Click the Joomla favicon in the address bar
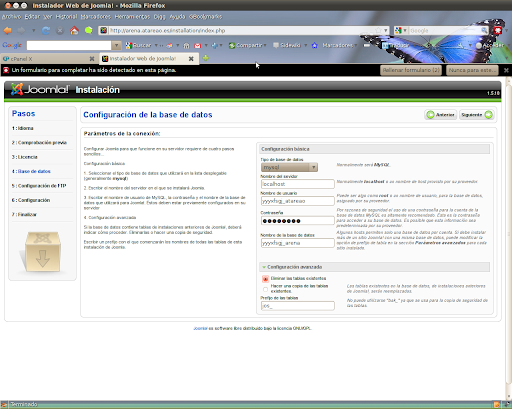This screenshot has height=409, width=512. 104,30
